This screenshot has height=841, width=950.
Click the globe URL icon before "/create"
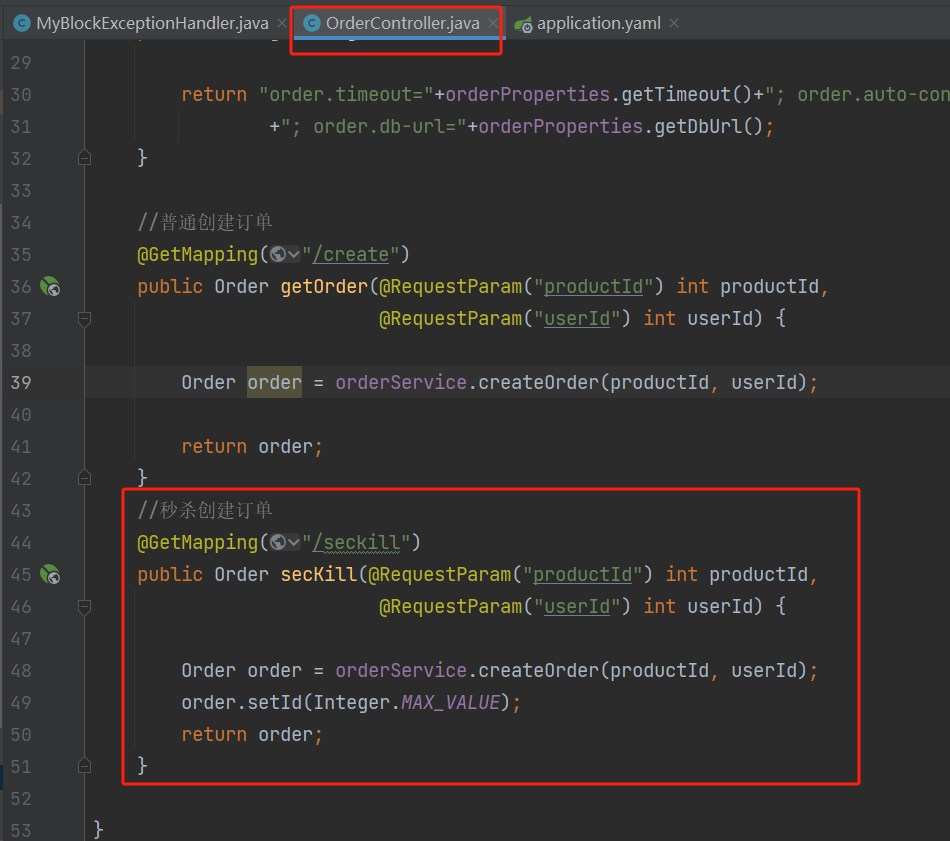point(278,254)
